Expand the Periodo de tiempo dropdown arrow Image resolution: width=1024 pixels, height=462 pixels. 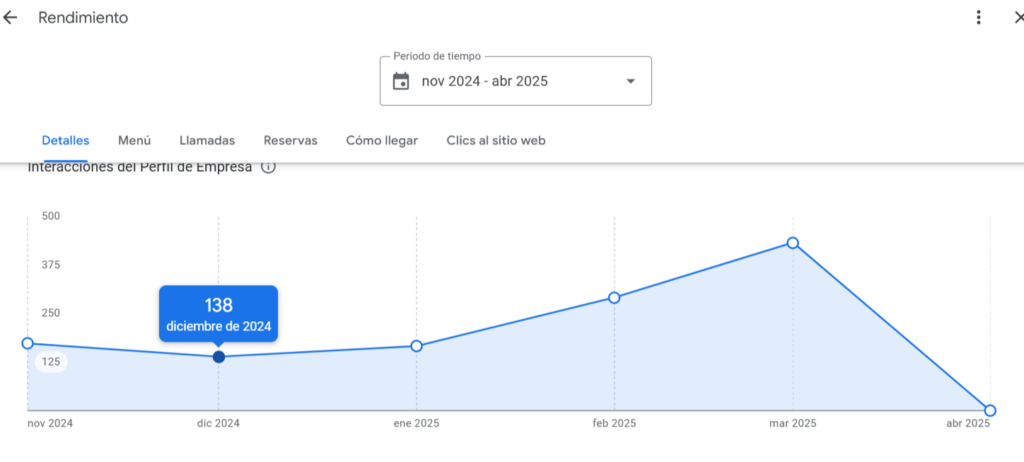coord(630,81)
